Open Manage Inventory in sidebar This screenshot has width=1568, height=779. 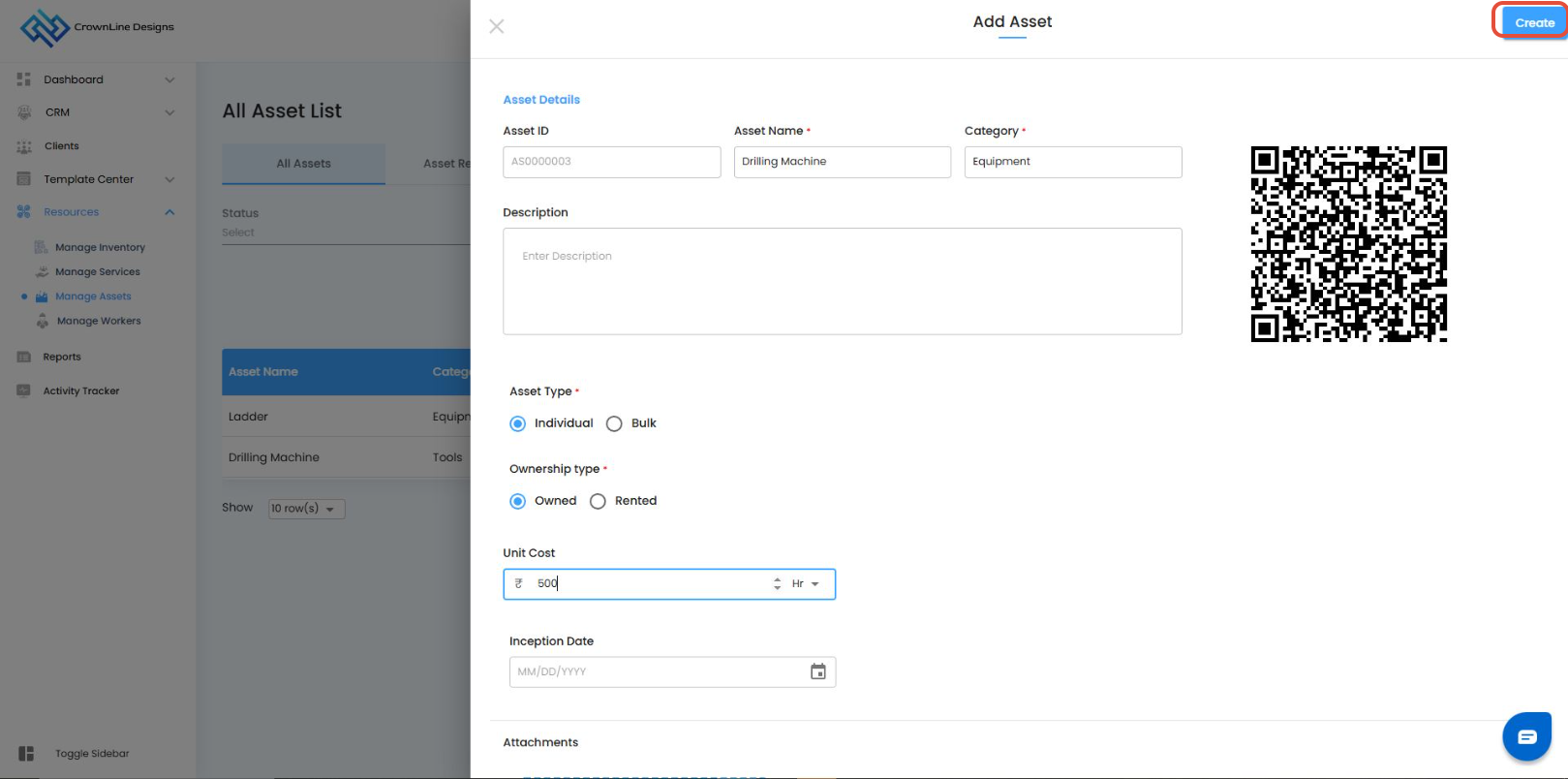pos(100,247)
